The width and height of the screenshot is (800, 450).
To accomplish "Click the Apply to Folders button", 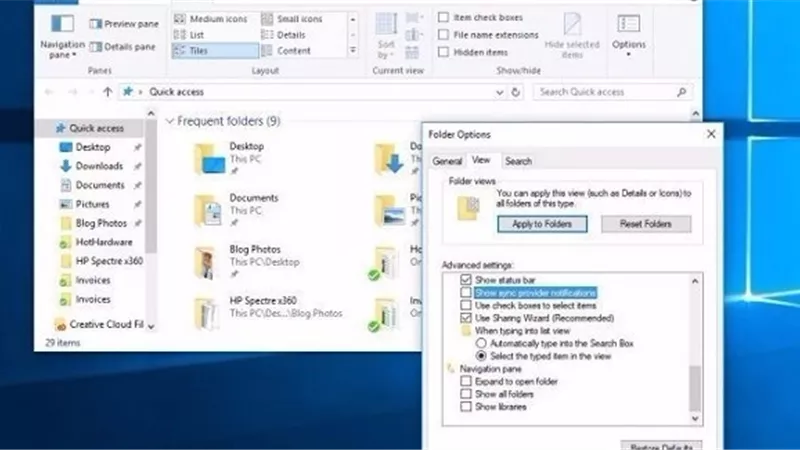I will (542, 224).
